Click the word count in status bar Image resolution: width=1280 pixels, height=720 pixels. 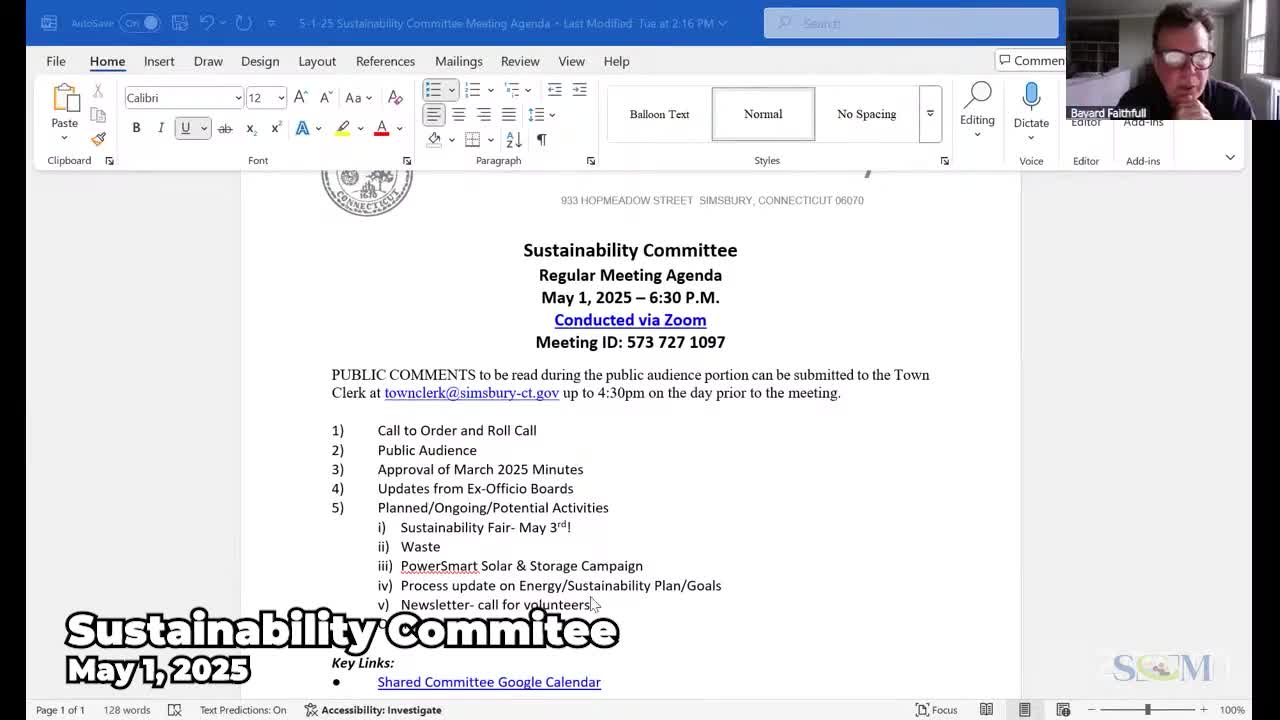point(126,710)
